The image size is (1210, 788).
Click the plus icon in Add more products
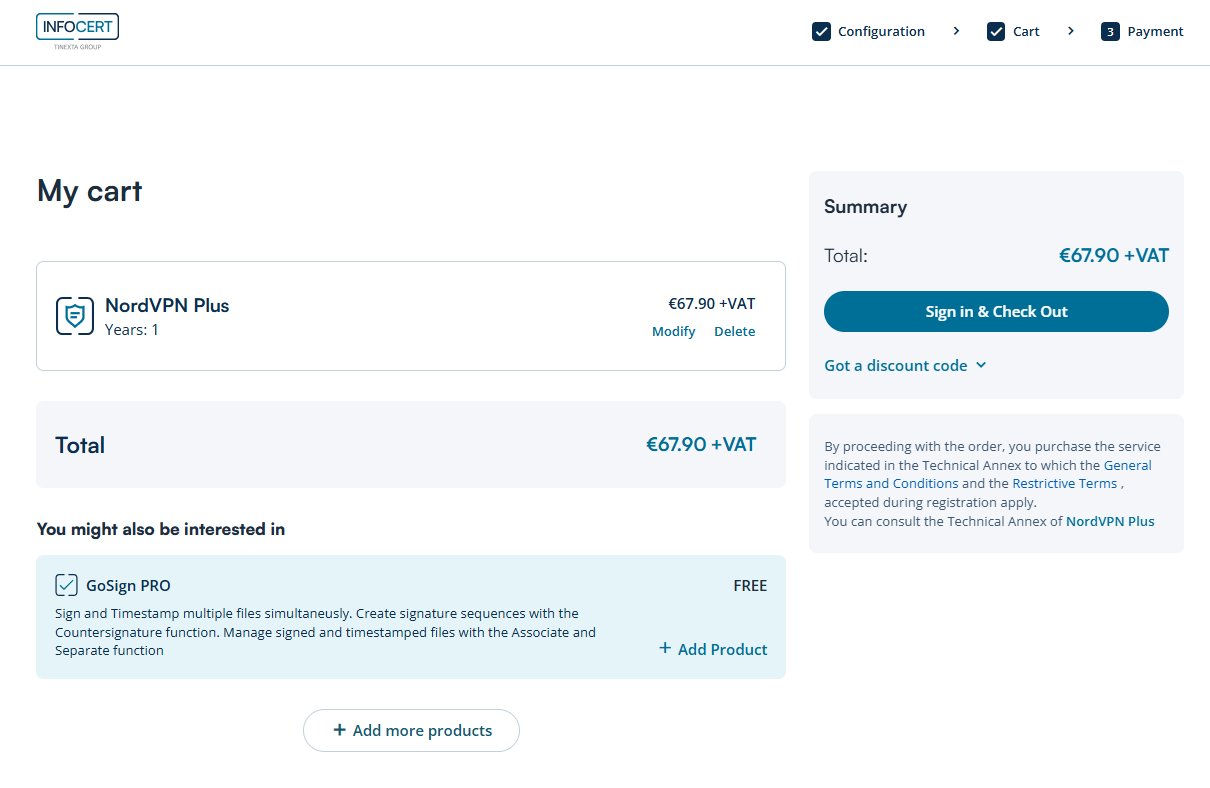click(339, 730)
